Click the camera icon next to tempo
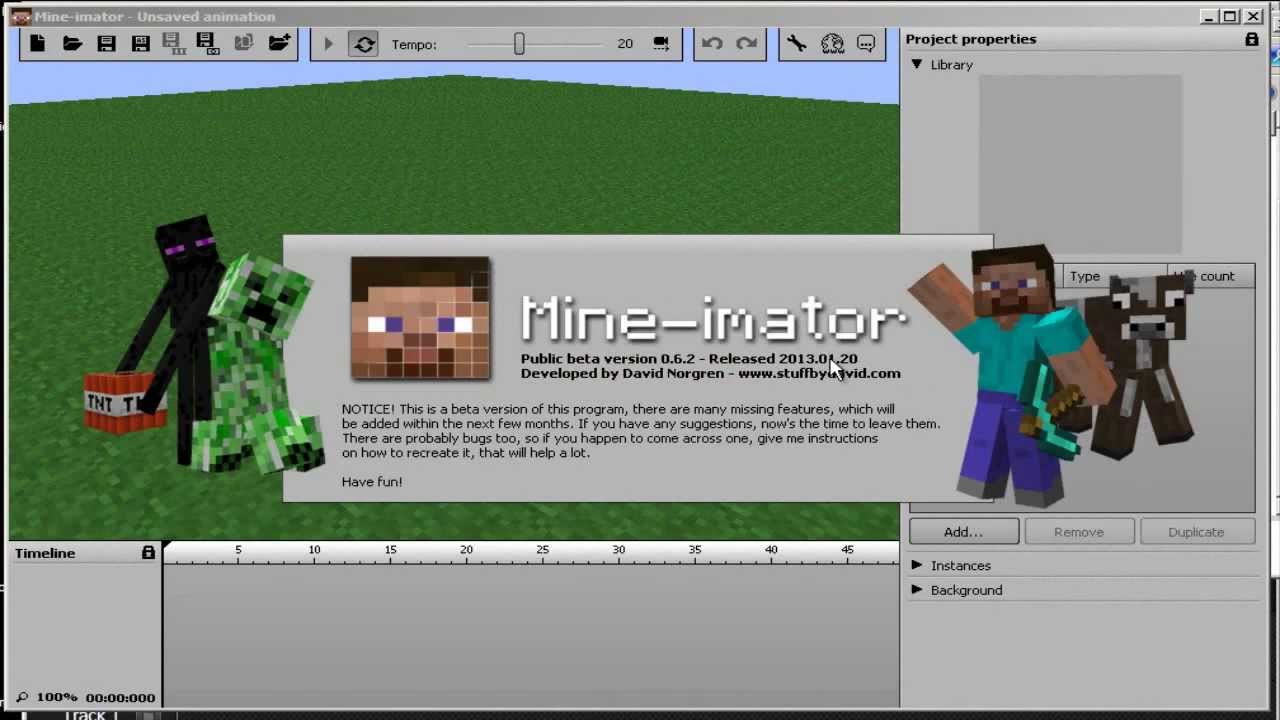The image size is (1280, 720). coord(661,44)
